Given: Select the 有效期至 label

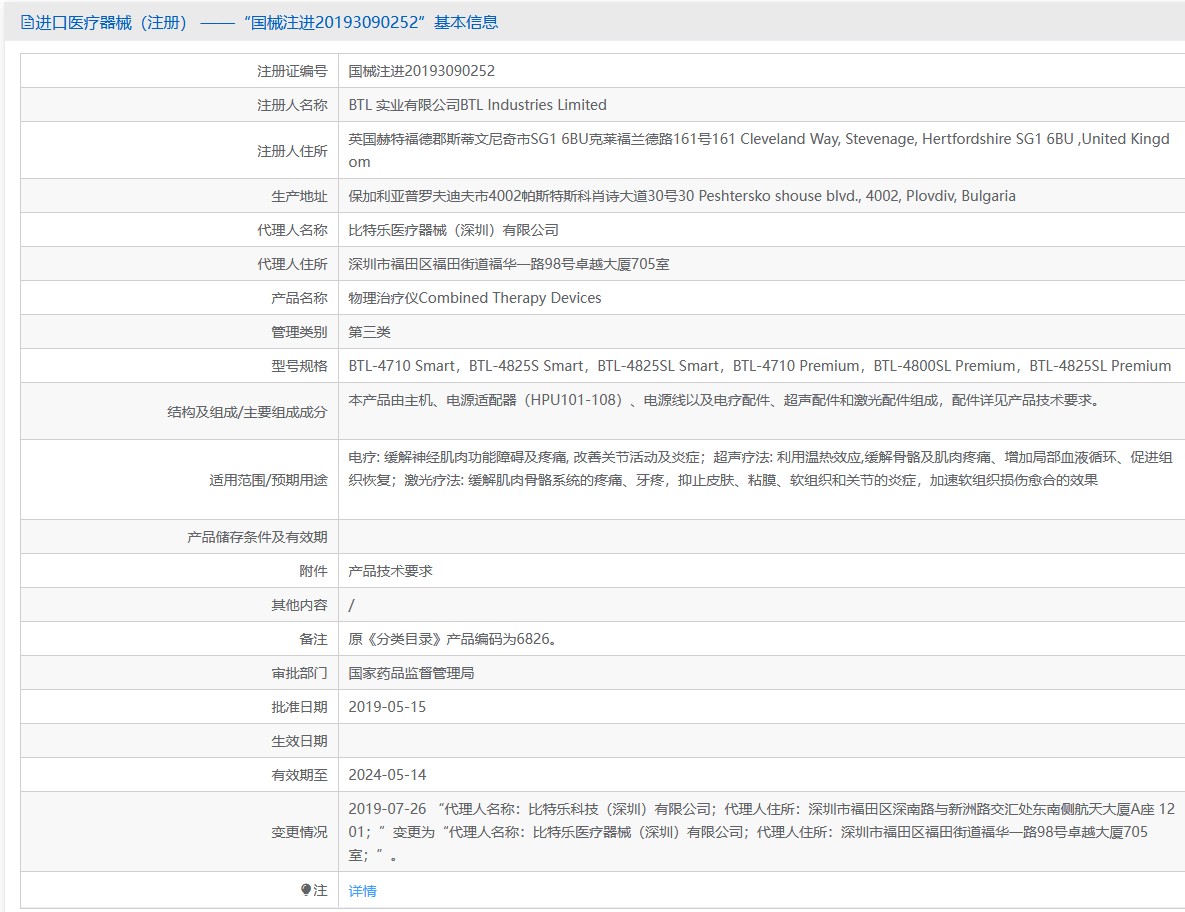Looking at the screenshot, I should 299,775.
